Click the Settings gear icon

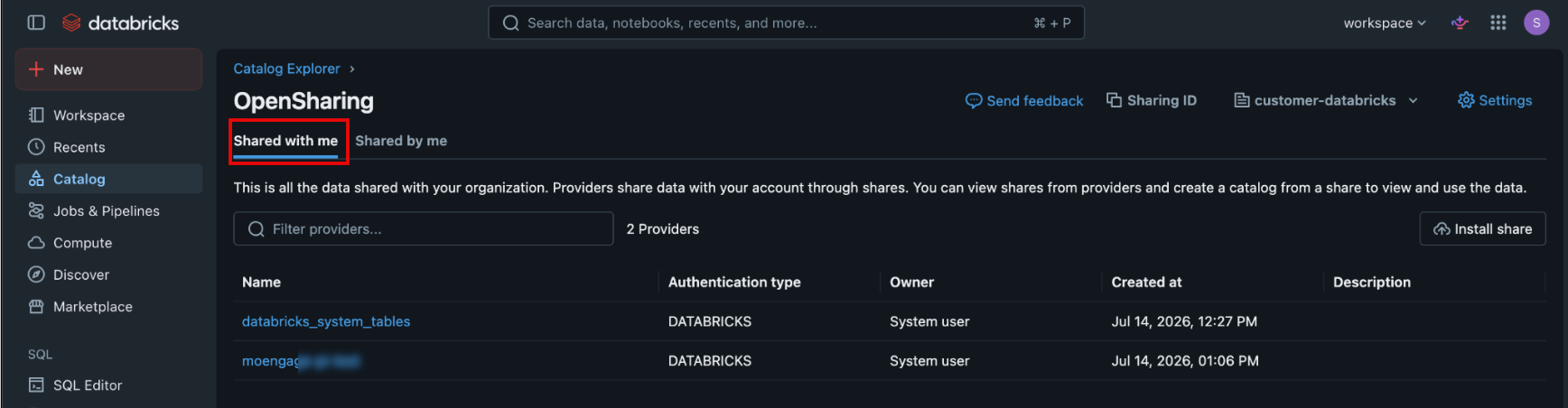click(x=1466, y=100)
